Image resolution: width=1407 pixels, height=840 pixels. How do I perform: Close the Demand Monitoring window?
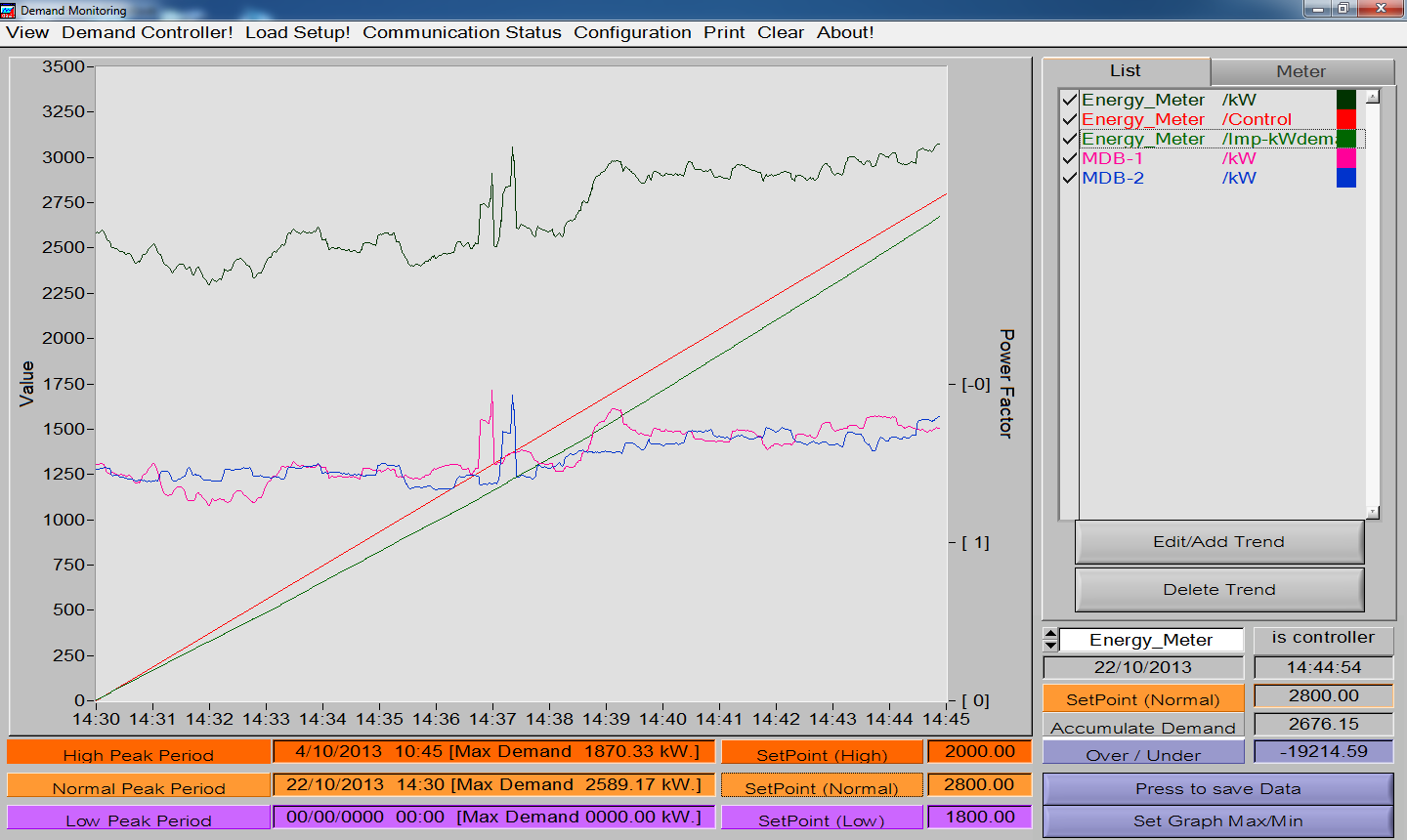tap(1382, 8)
